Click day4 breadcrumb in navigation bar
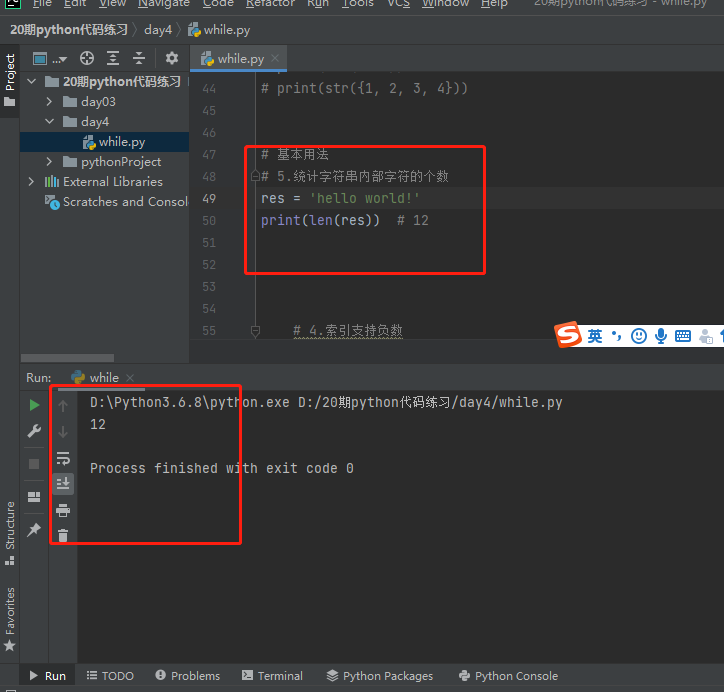 coord(158,30)
